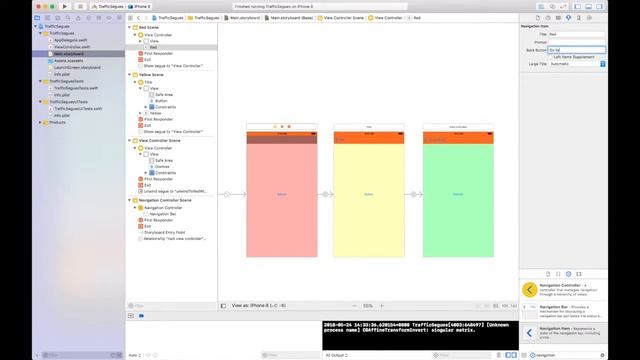640x360 pixels.
Task: Open the All Output console dropdown
Action: [x=337, y=356]
